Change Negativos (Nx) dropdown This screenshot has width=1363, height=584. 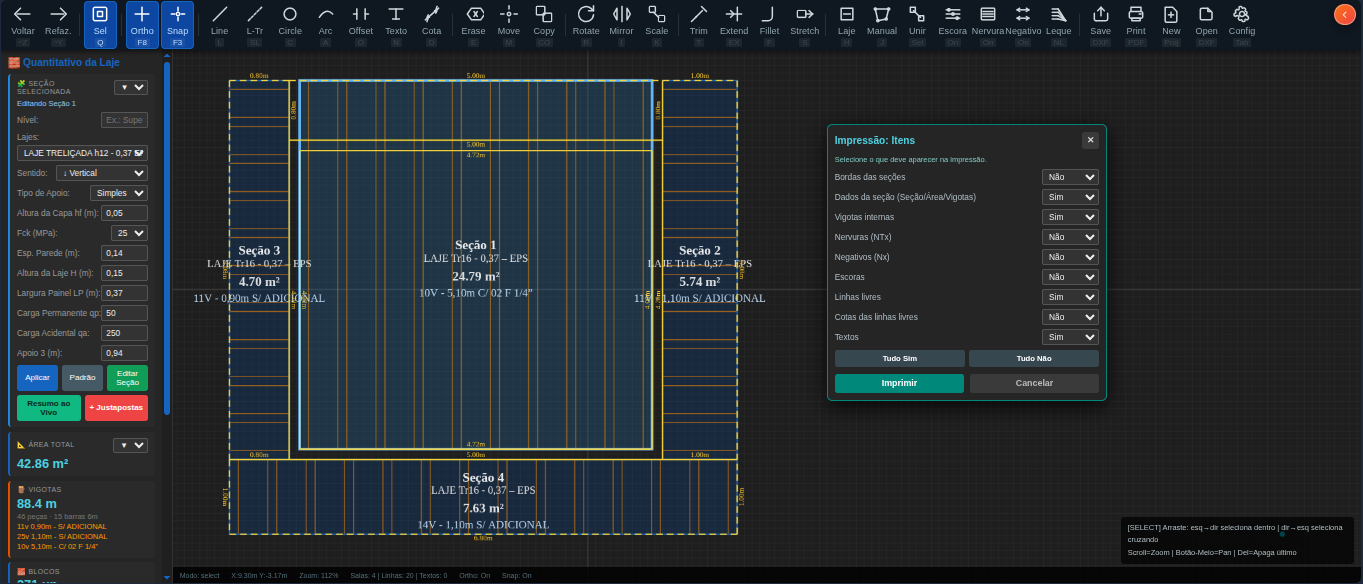[1070, 257]
